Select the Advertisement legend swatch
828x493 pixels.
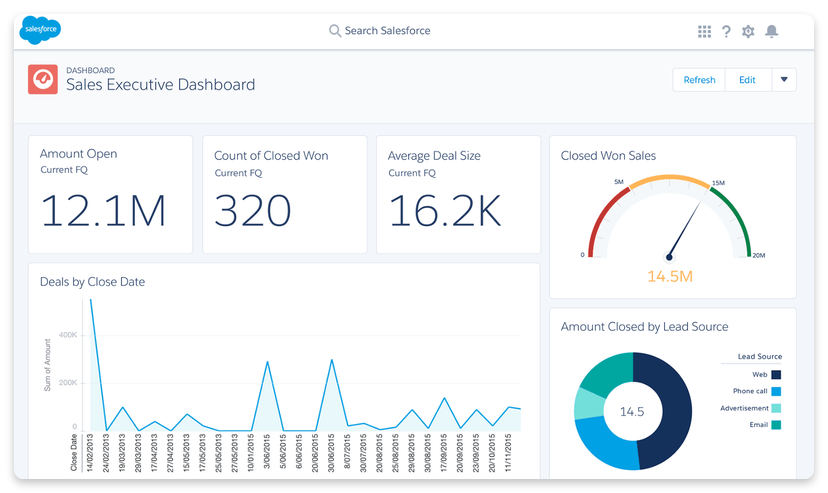pyautogui.click(x=776, y=409)
